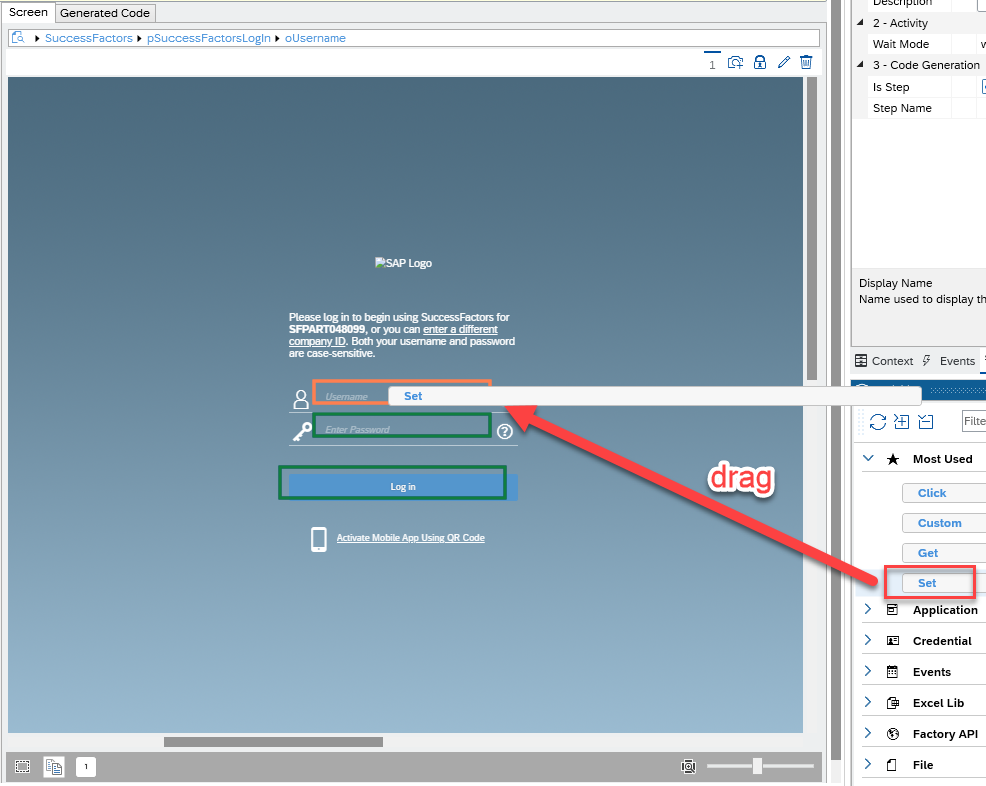Click the collapse-all icon left of the filter box
Image resolution: width=986 pixels, height=786 pixels.
[926, 421]
